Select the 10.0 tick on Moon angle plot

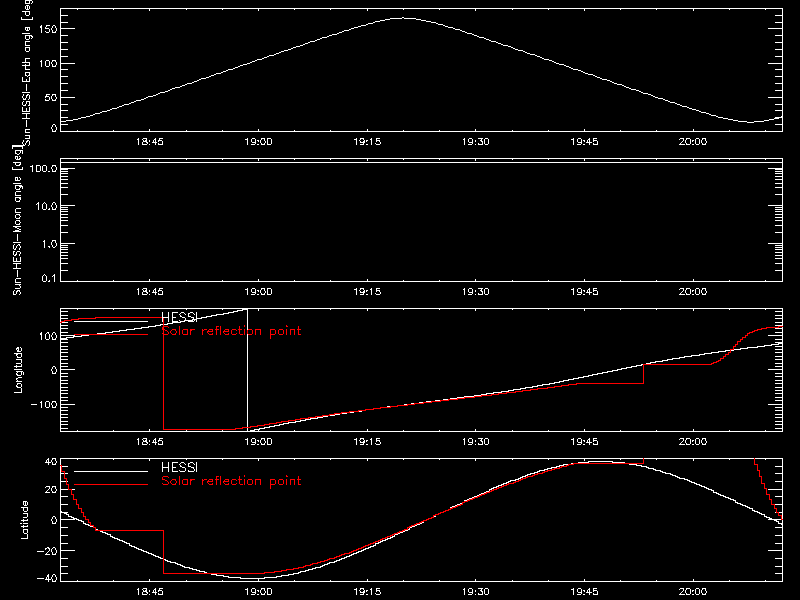click(x=46, y=207)
